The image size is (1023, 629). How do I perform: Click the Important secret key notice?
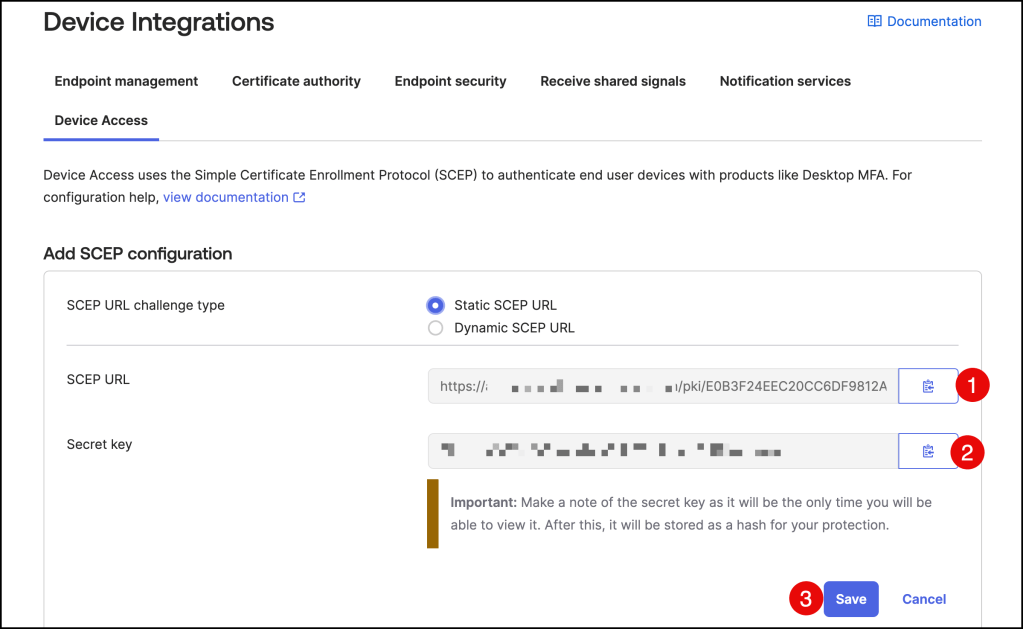[690, 513]
